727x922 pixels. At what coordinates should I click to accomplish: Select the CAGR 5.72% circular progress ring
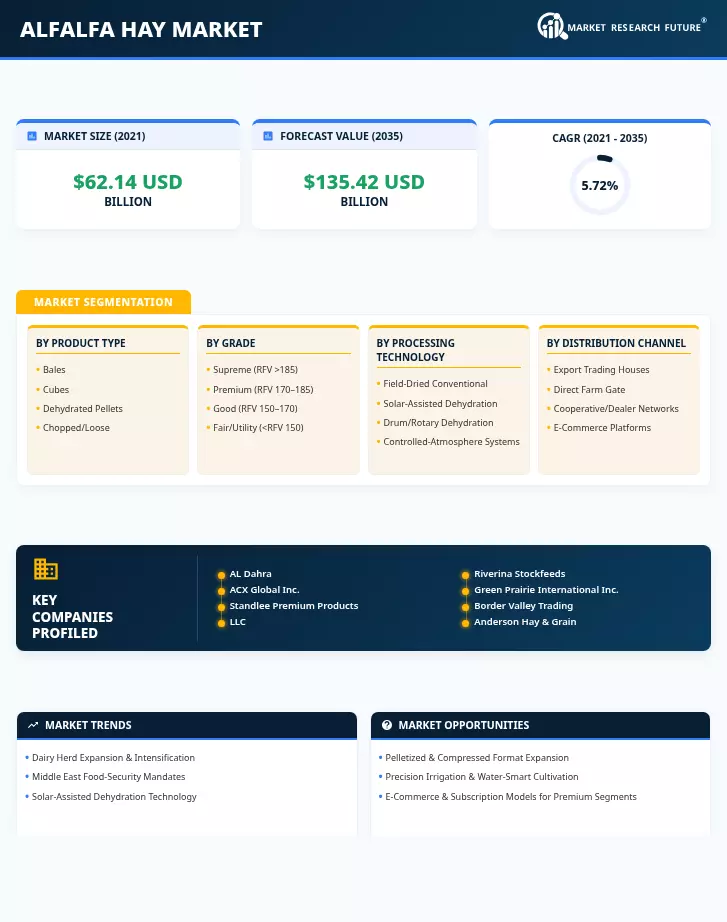(599, 185)
